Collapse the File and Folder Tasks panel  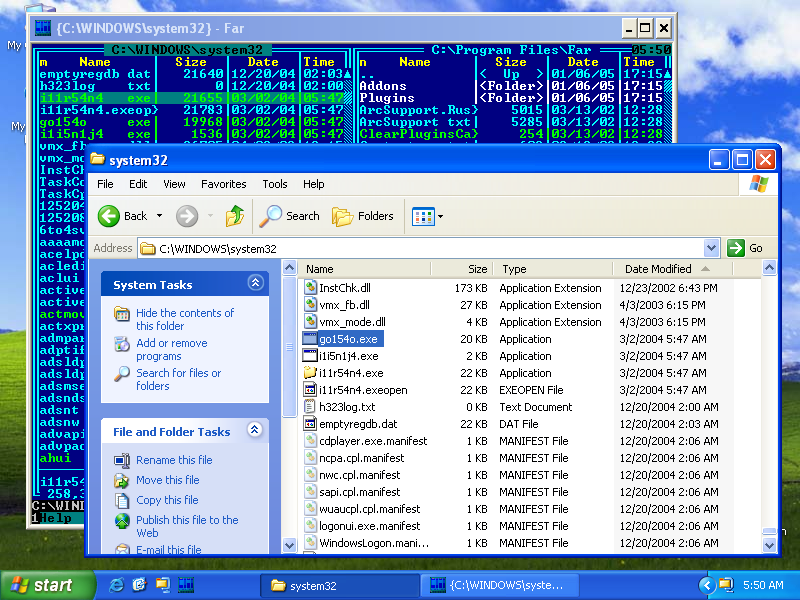[255, 430]
